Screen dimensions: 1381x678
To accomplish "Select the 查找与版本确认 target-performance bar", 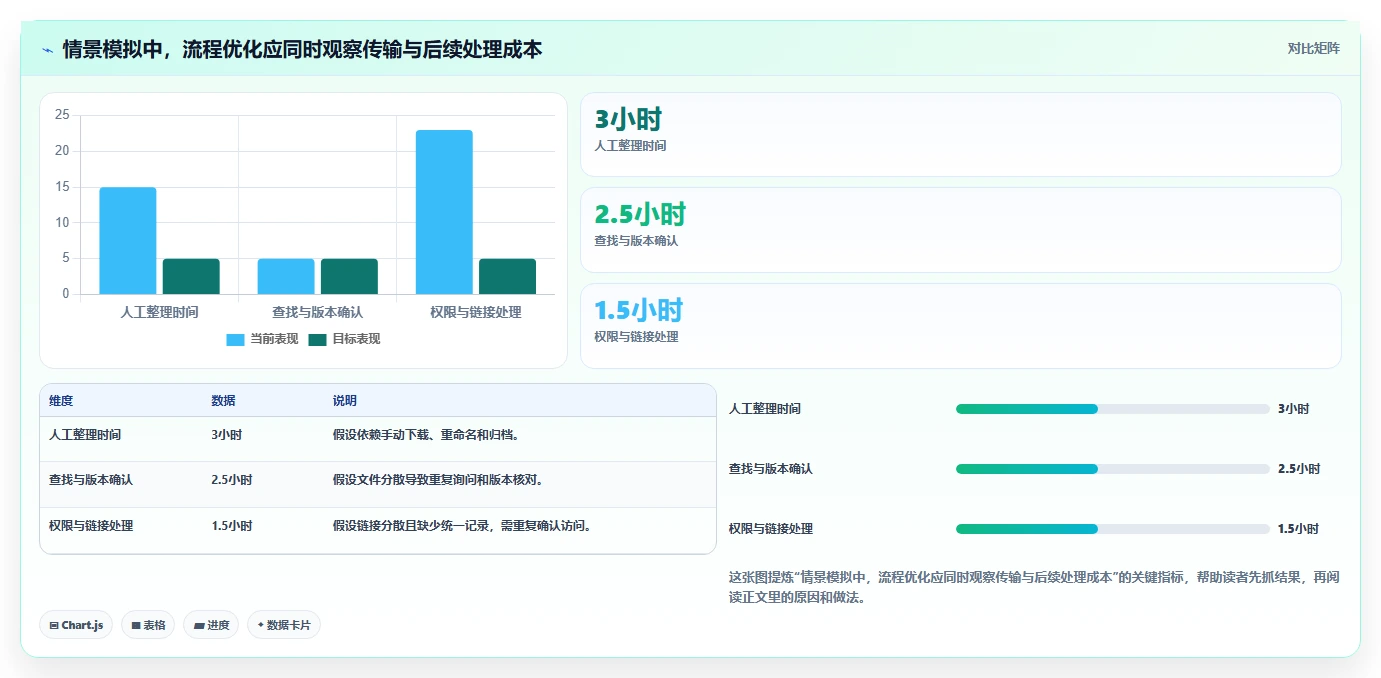I will pyautogui.click(x=349, y=276).
